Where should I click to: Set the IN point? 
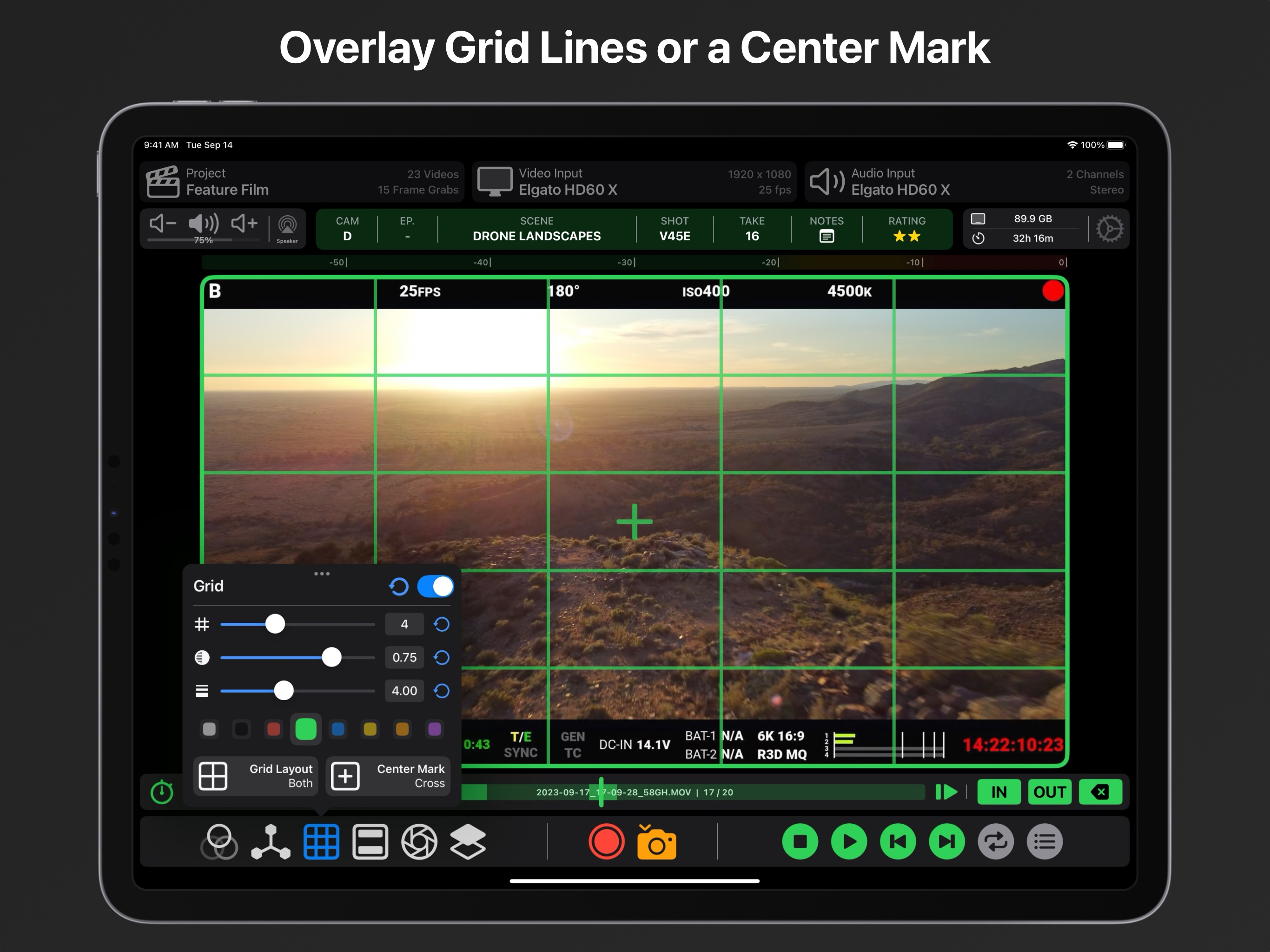tap(999, 792)
